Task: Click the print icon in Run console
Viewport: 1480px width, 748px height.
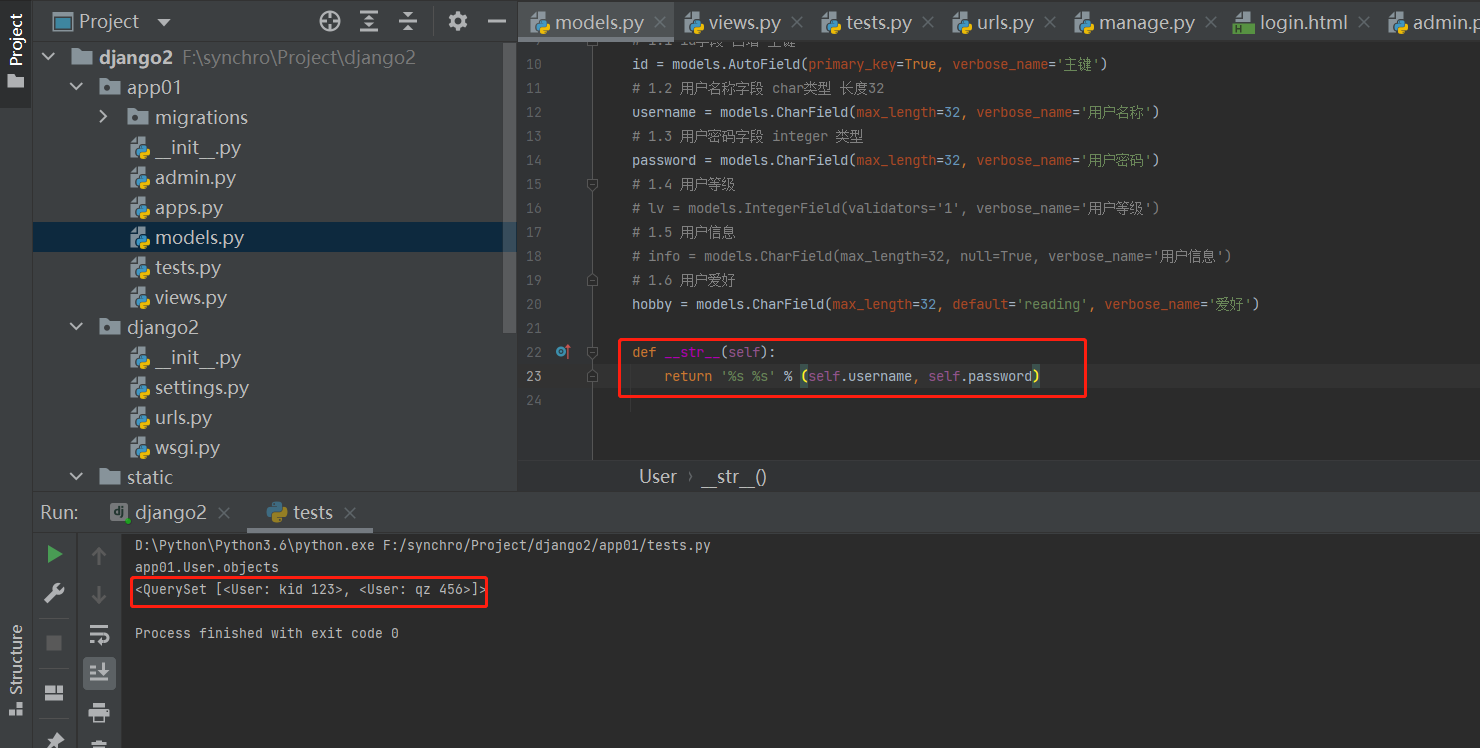Action: (98, 712)
